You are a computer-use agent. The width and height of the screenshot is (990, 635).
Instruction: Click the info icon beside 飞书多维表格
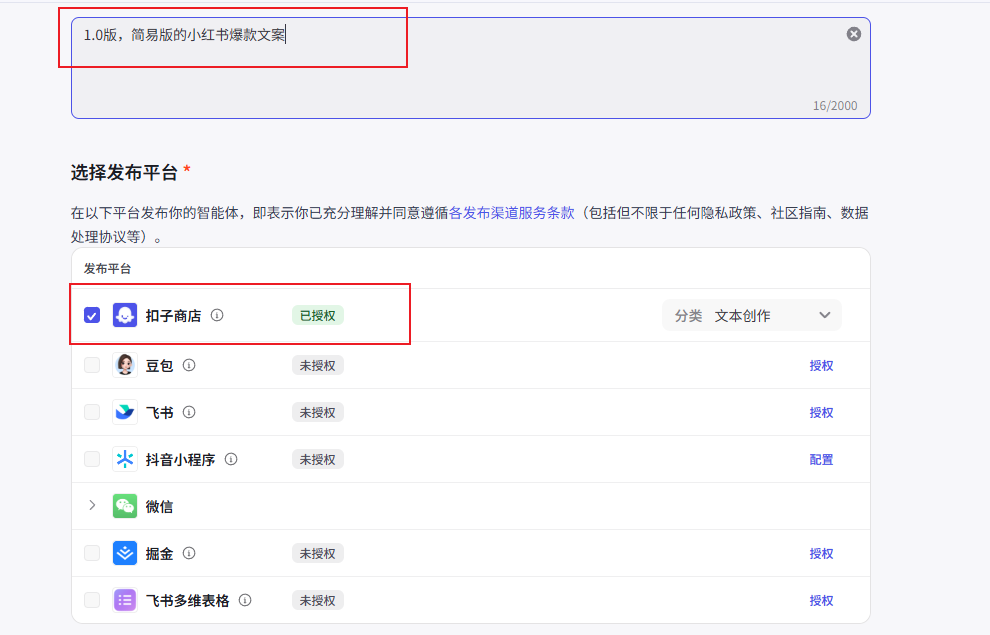245,600
